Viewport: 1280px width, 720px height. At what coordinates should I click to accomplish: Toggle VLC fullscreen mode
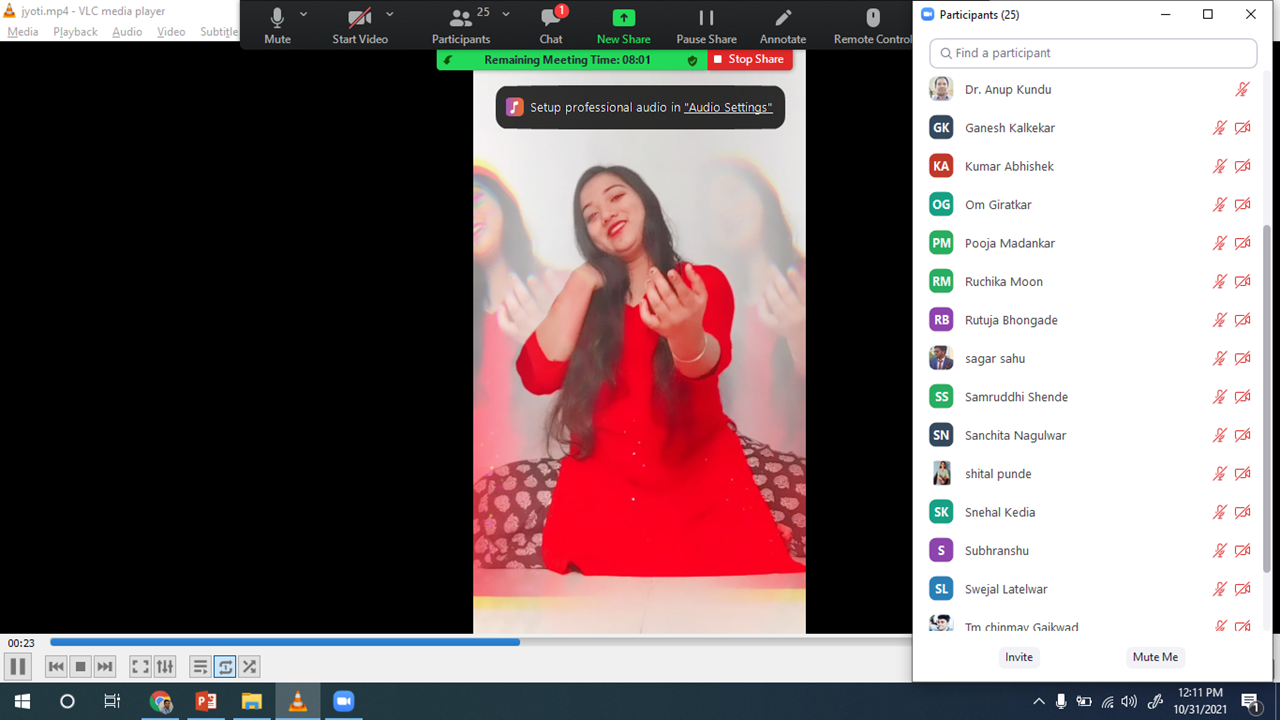click(x=141, y=666)
